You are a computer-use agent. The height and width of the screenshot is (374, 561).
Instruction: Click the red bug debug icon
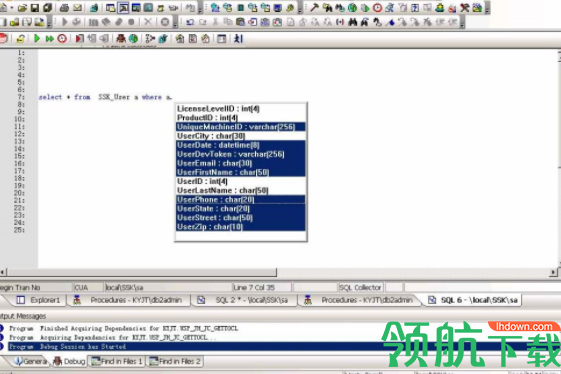coord(121,38)
